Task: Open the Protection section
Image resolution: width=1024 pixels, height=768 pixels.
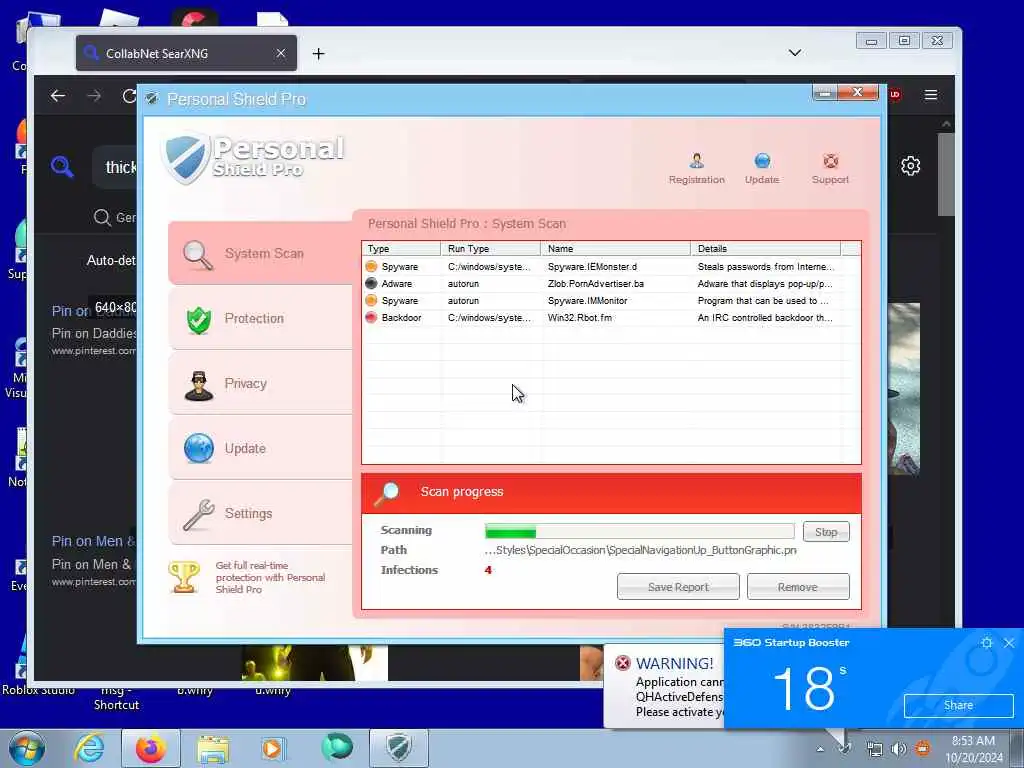Action: pos(260,319)
